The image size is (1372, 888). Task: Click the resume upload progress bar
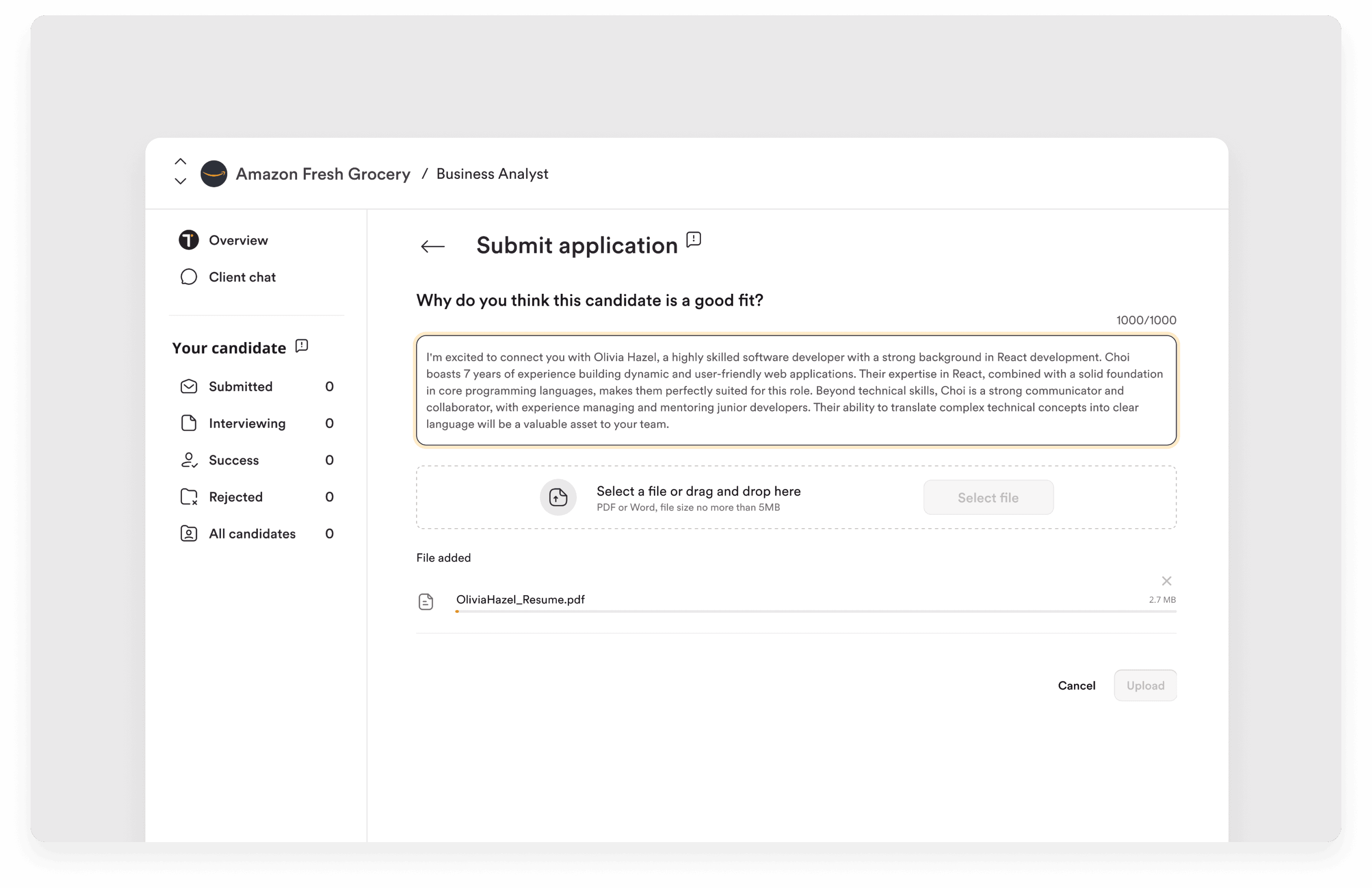coord(816,611)
